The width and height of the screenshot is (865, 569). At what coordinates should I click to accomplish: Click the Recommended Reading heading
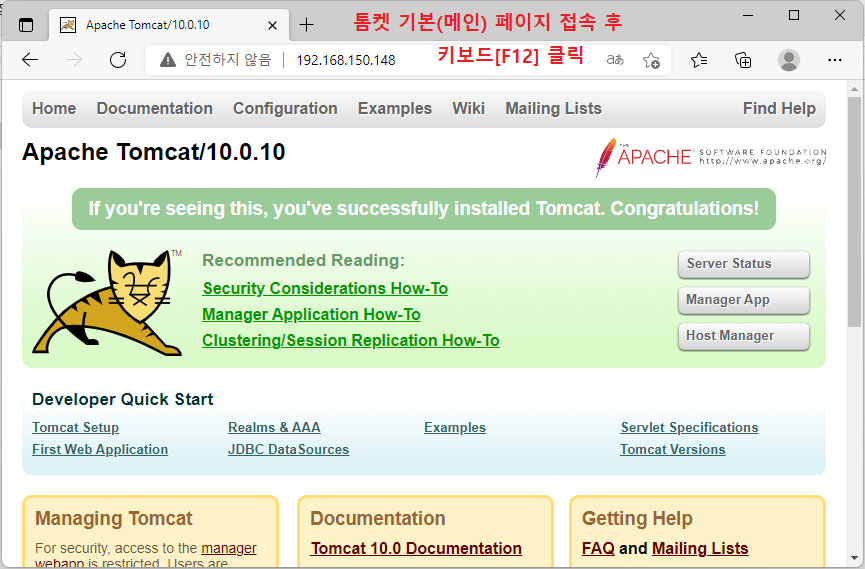coord(303,260)
